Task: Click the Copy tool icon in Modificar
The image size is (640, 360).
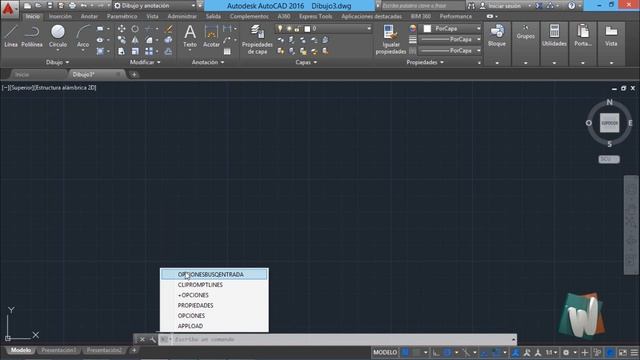Action: click(x=122, y=40)
